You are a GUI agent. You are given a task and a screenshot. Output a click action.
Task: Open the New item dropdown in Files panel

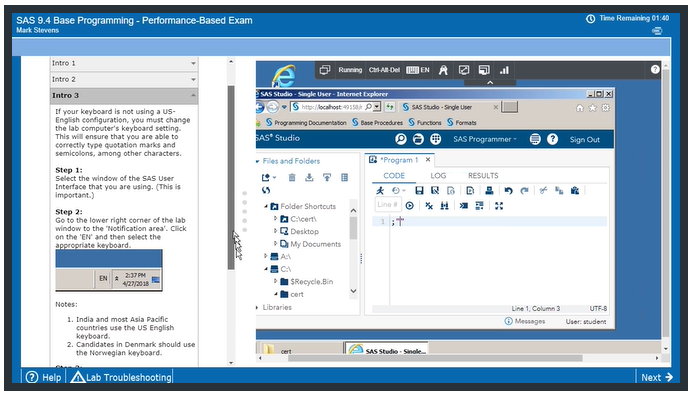tap(268, 178)
